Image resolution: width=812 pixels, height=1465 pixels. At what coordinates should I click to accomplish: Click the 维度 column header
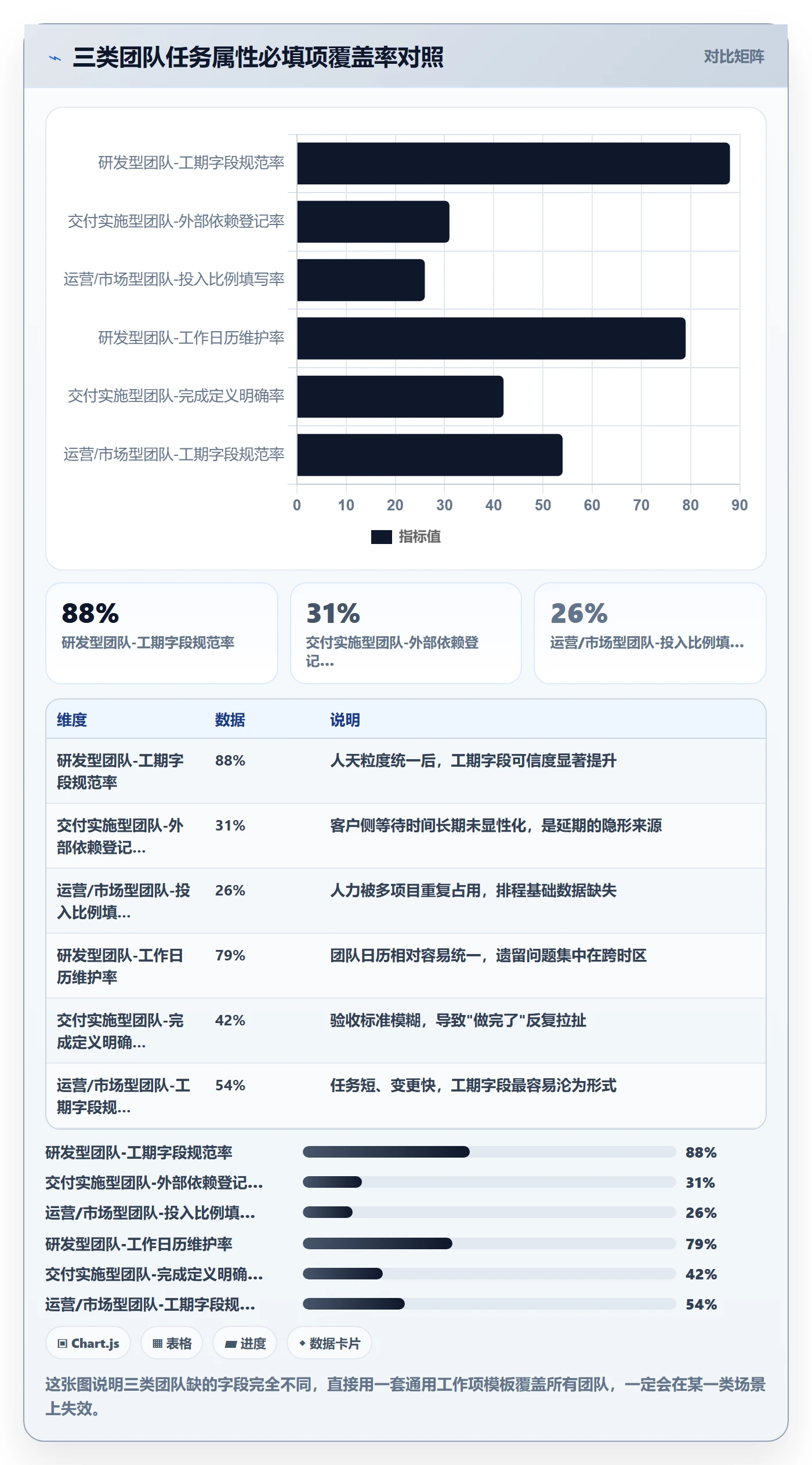click(72, 720)
